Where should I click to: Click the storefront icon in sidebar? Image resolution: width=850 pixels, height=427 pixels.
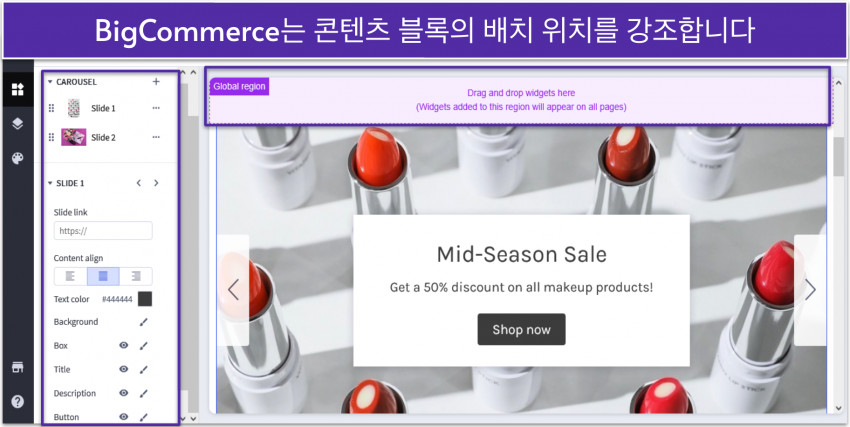tap(17, 367)
